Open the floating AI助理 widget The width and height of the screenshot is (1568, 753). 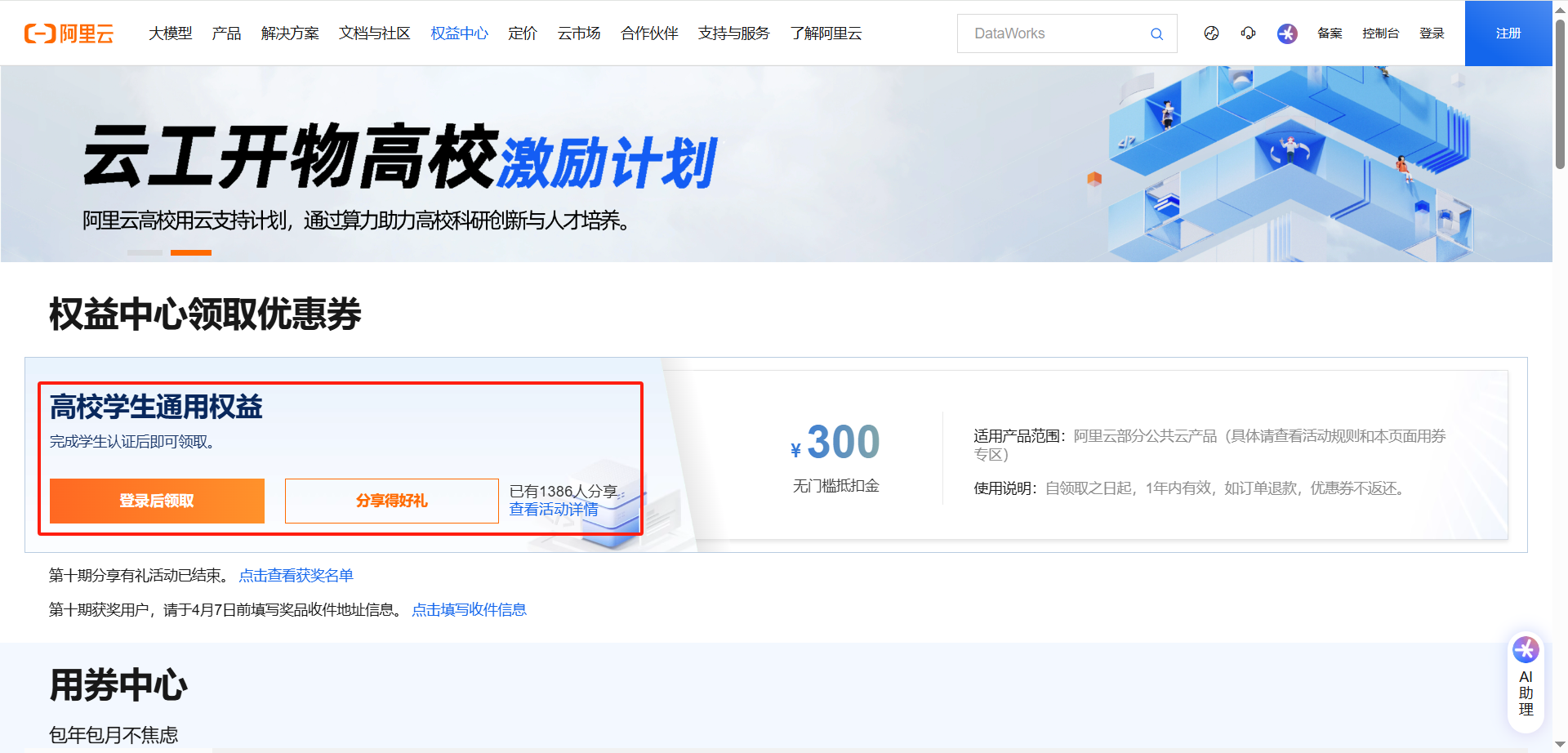pos(1526,683)
